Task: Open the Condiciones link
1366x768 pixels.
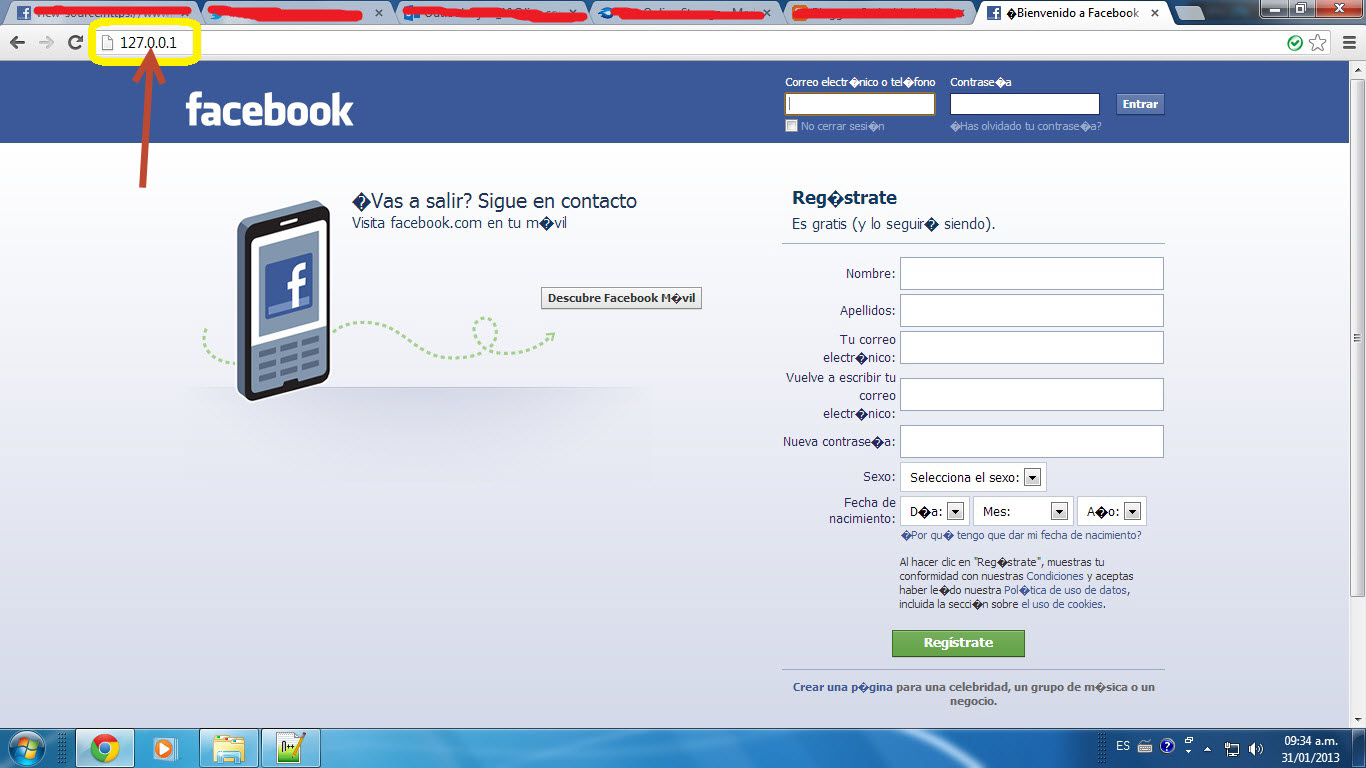Action: click(x=1055, y=576)
